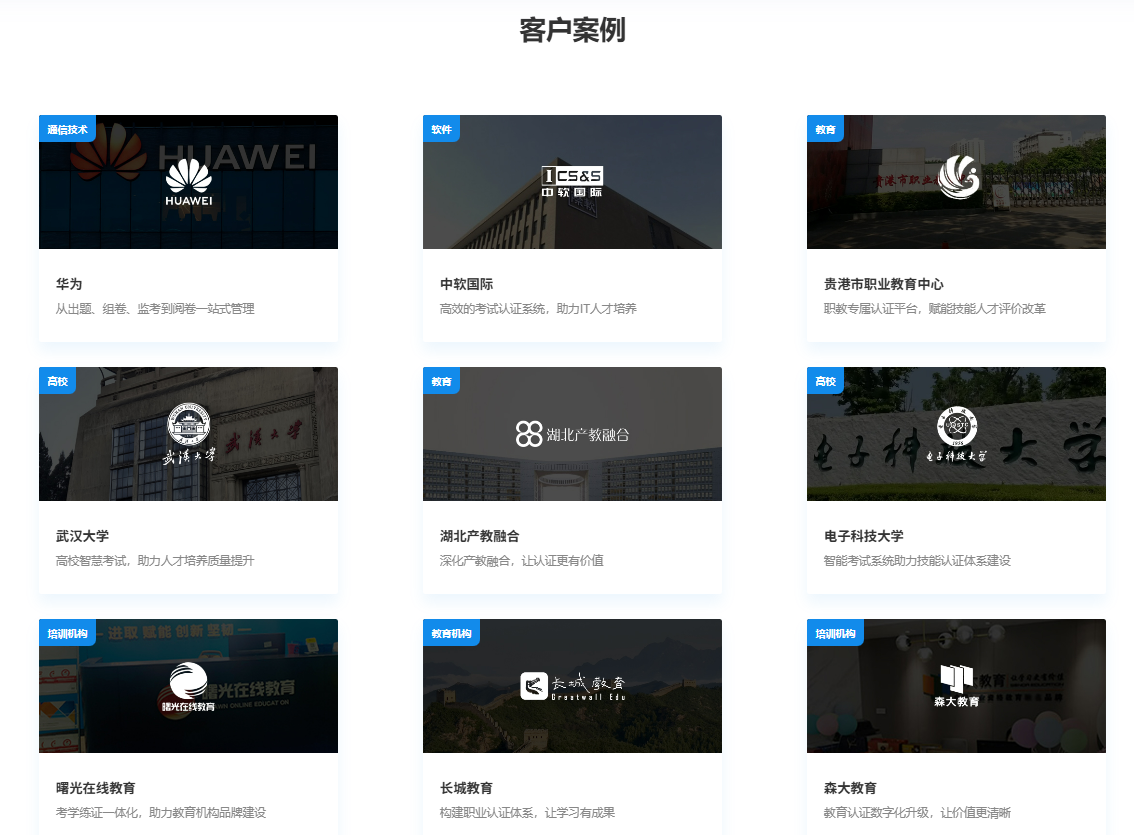Open the 武汉大学 case title
Image resolution: width=1134 pixels, height=835 pixels.
(x=82, y=536)
